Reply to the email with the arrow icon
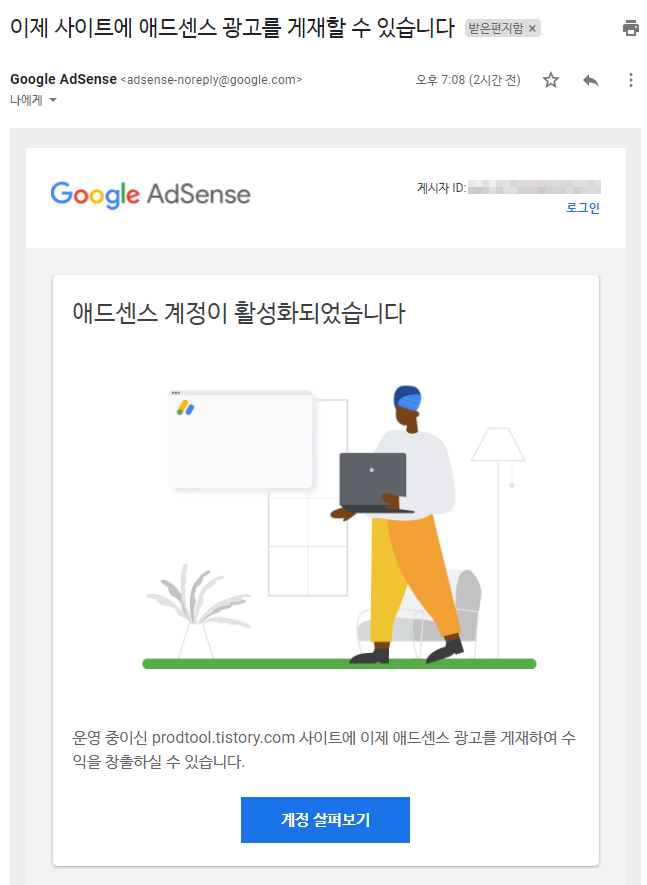 pyautogui.click(x=591, y=80)
